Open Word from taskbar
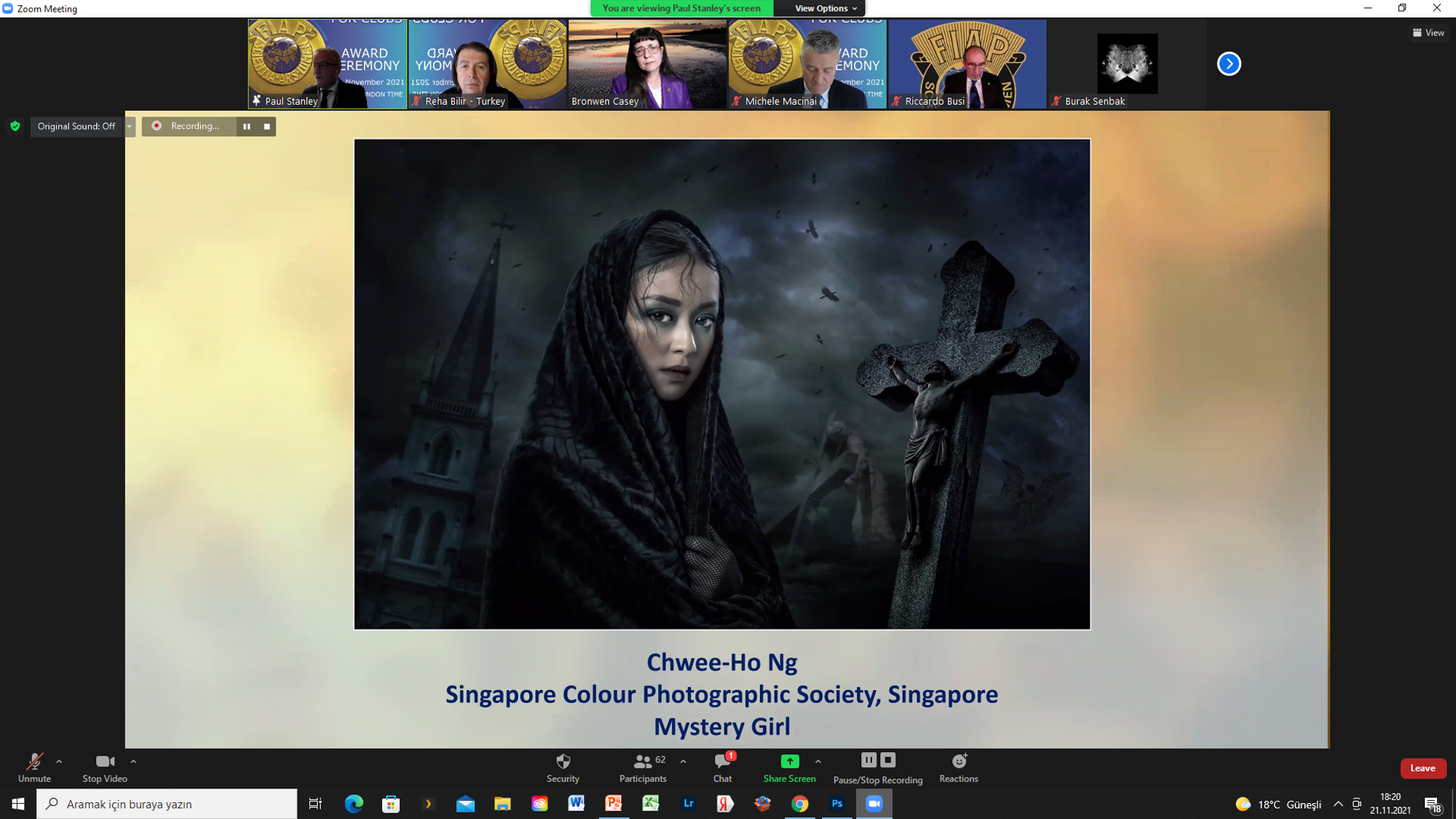Screen dimensions: 1456x819 [x=577, y=804]
